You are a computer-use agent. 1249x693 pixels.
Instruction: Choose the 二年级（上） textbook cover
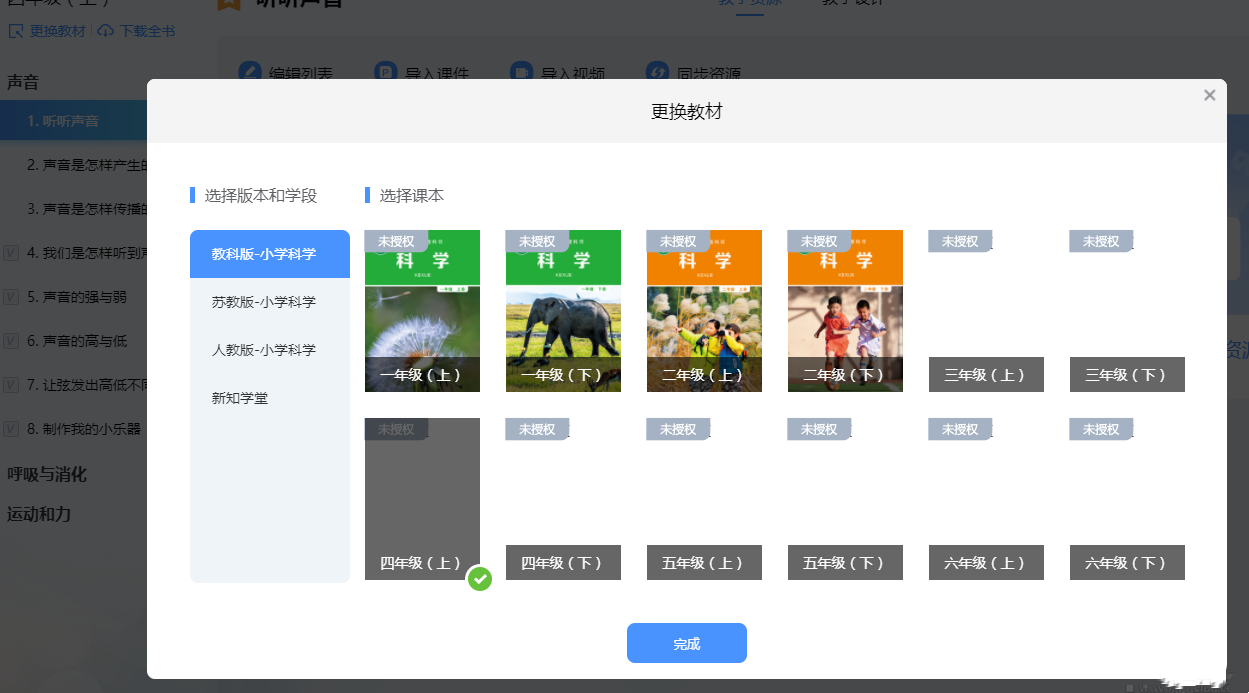tap(704, 311)
